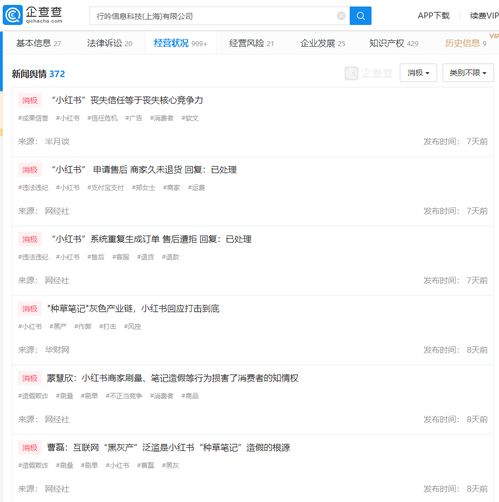Open article '种草笔记灰色产业链' headline
Image resolution: width=499 pixels, height=502 pixels.
click(x=133, y=308)
